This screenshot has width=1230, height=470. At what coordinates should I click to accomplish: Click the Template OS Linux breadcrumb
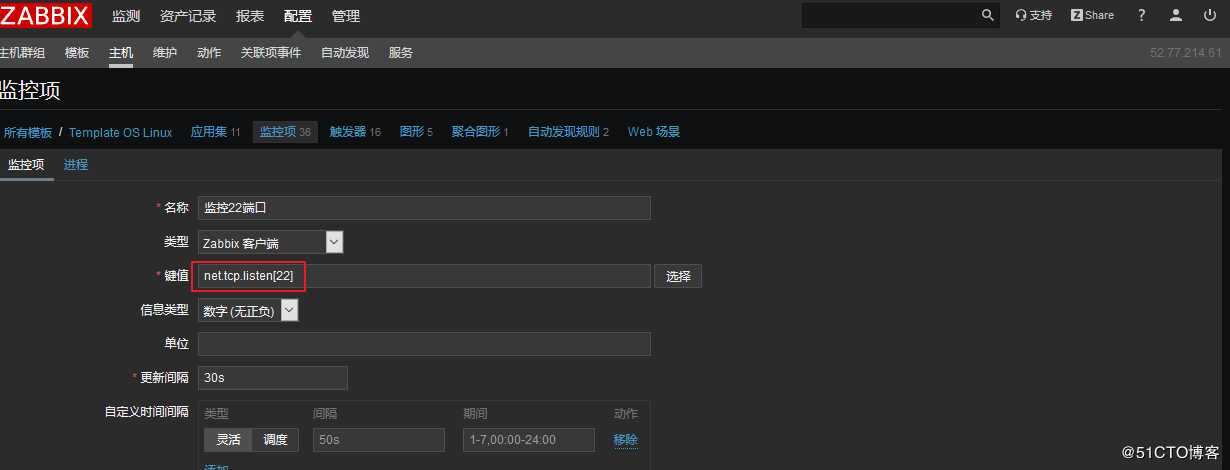(120, 132)
